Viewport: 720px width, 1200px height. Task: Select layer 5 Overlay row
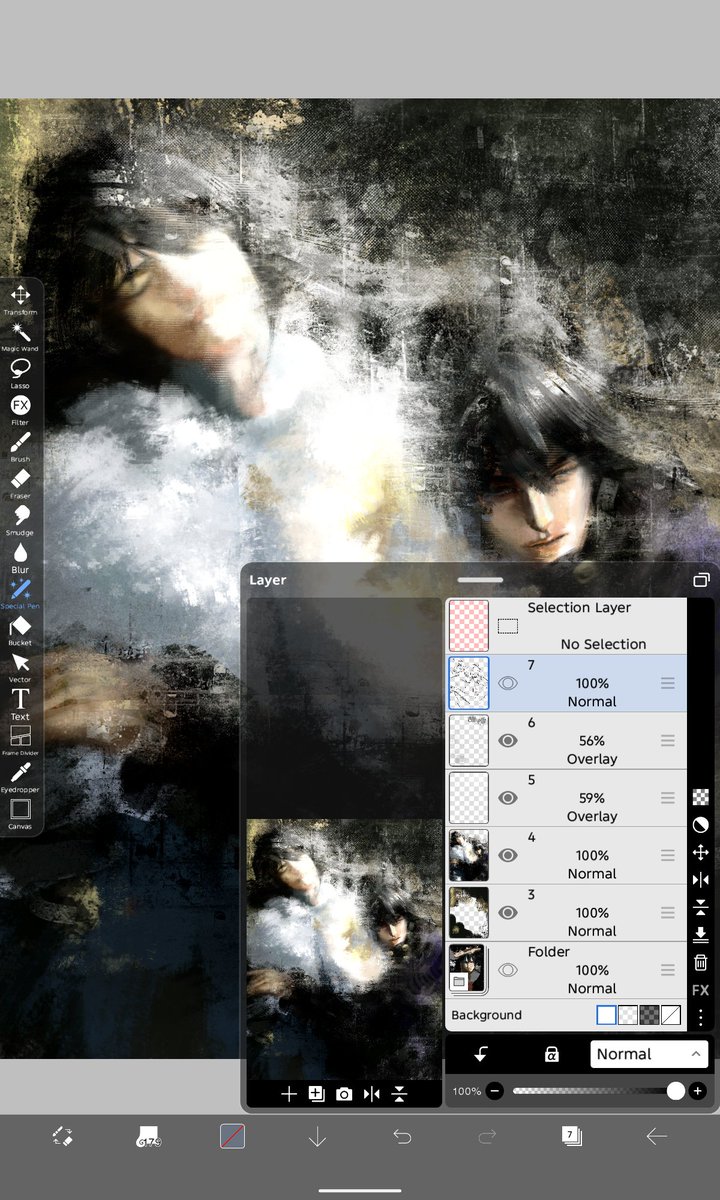pos(567,798)
